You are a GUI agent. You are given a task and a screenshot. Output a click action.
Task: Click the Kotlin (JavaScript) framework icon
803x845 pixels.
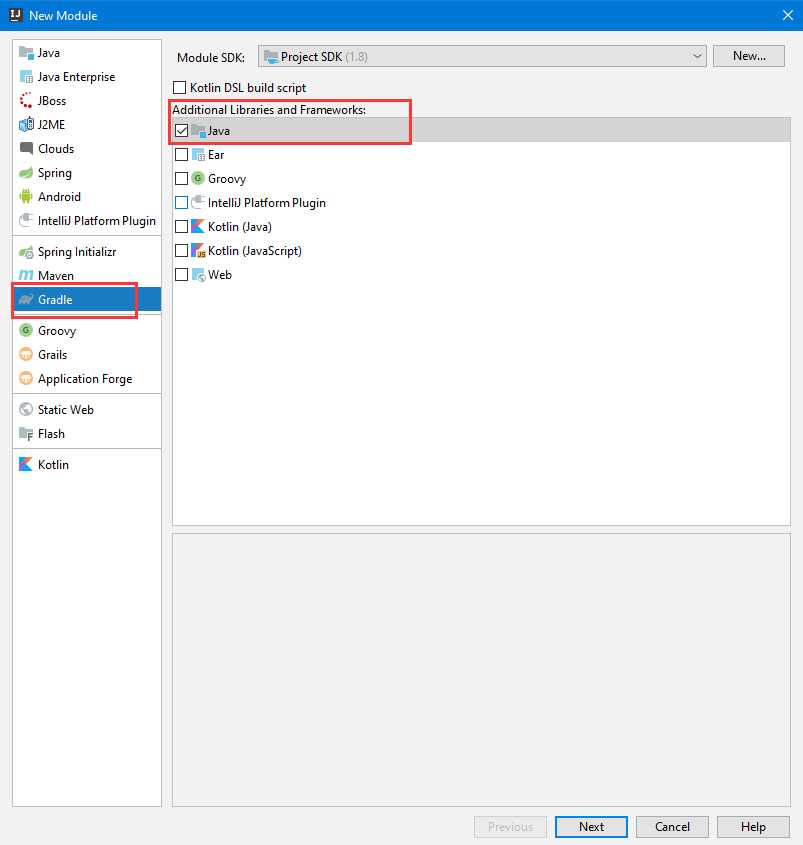(x=198, y=251)
